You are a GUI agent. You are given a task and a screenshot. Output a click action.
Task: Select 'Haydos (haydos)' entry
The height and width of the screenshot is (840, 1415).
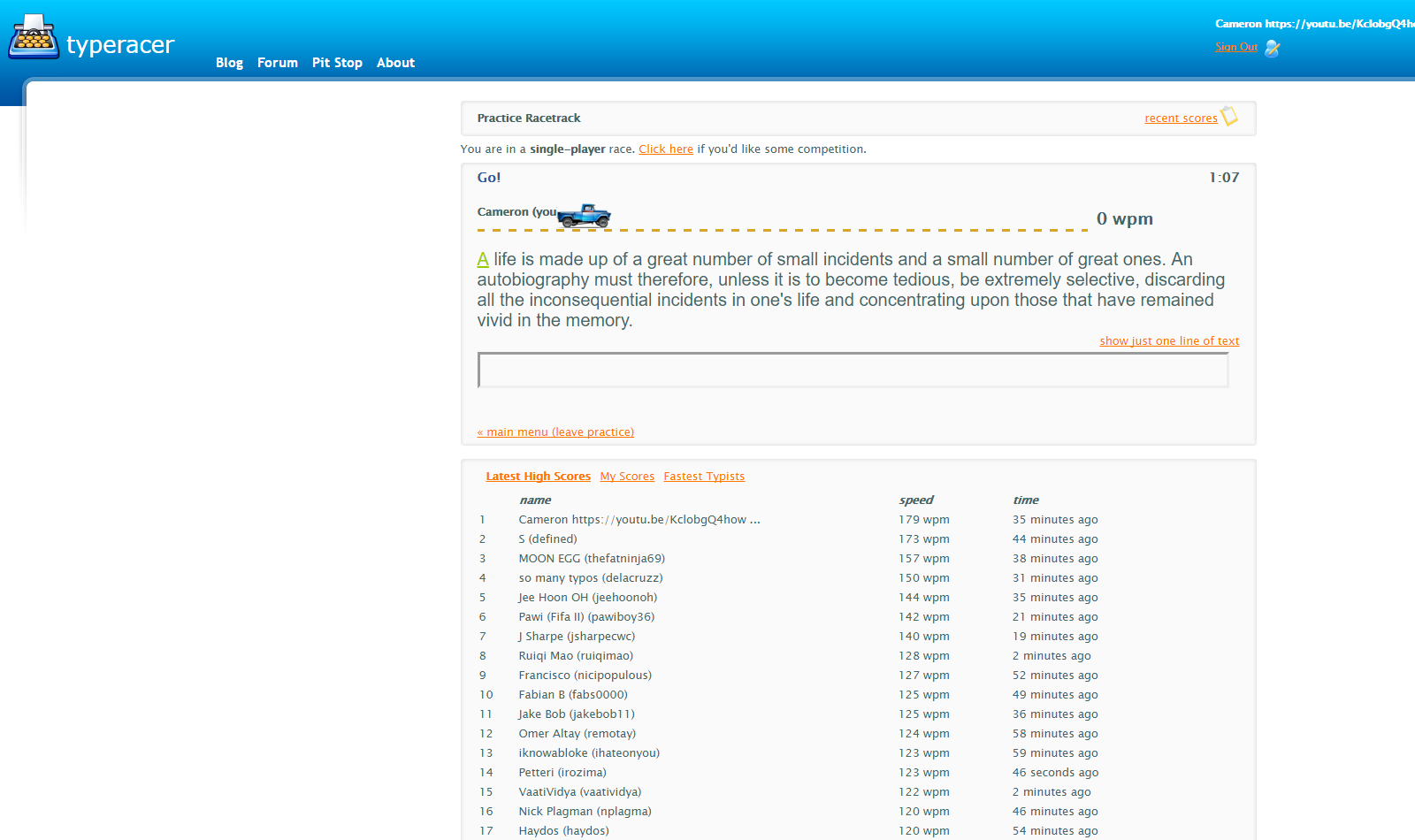pos(563,831)
